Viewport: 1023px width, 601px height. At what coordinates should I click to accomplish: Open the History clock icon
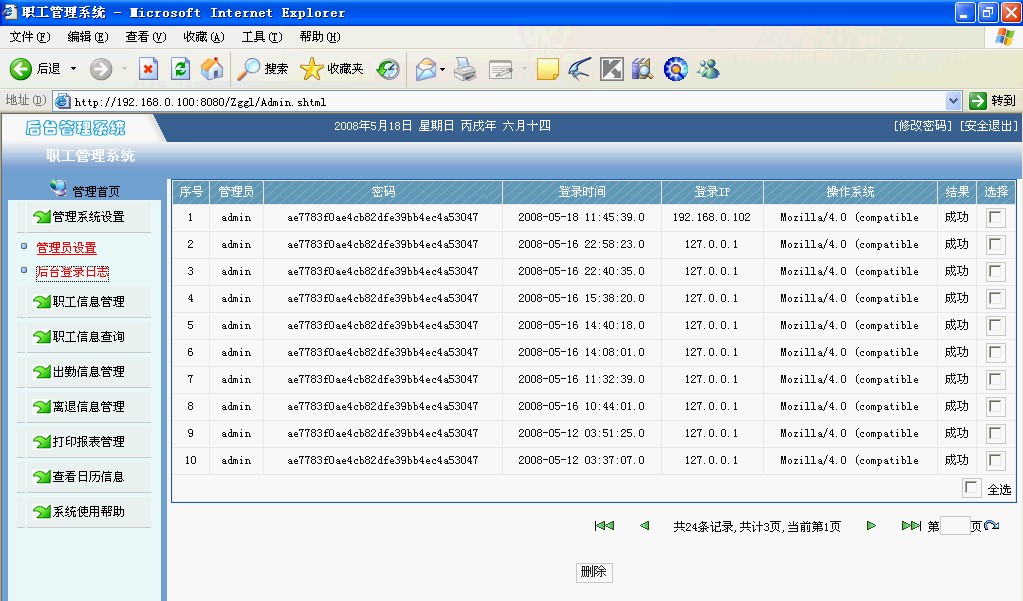click(388, 69)
